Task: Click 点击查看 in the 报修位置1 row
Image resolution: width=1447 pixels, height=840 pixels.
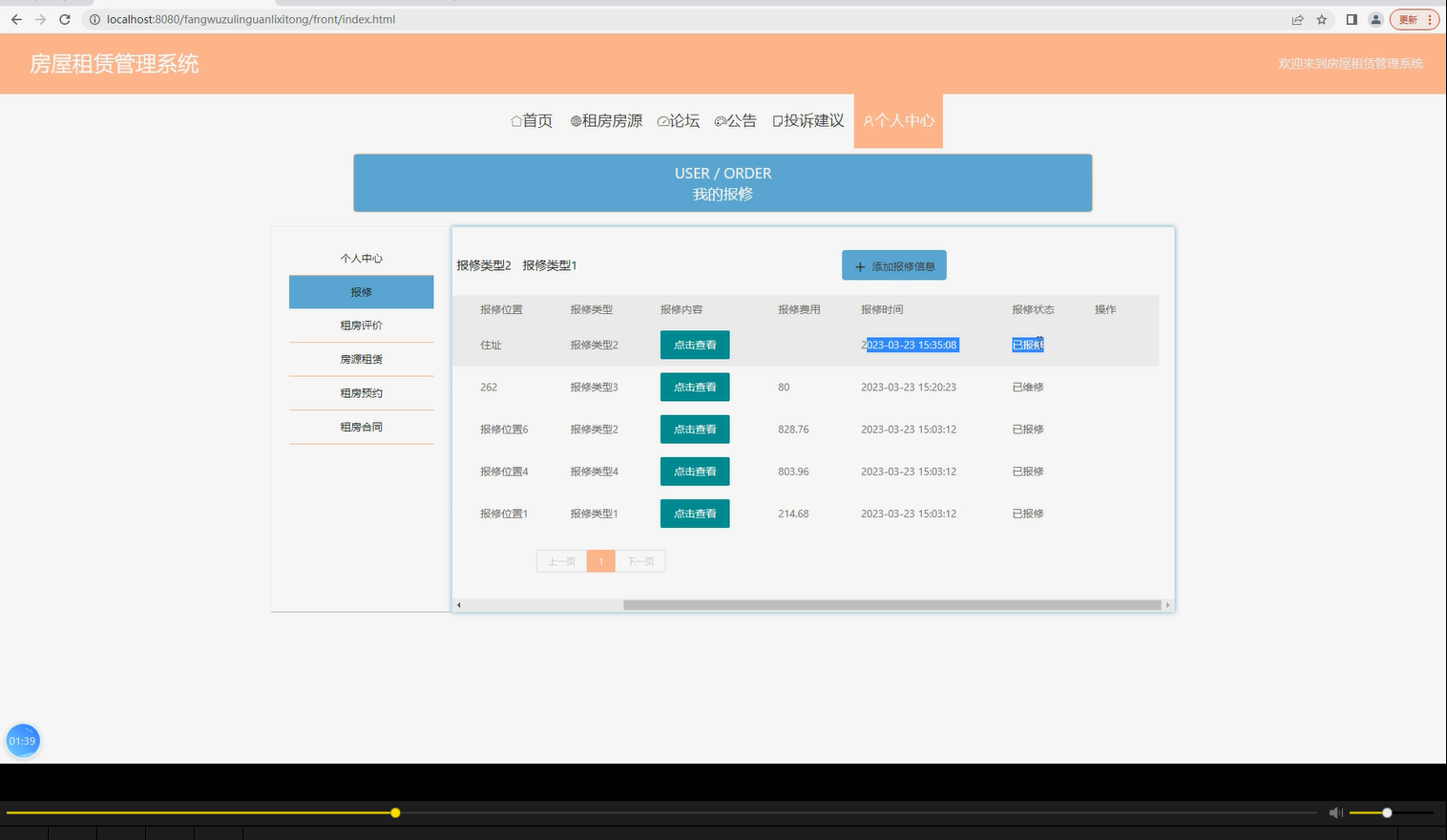Action: pyautogui.click(x=695, y=514)
